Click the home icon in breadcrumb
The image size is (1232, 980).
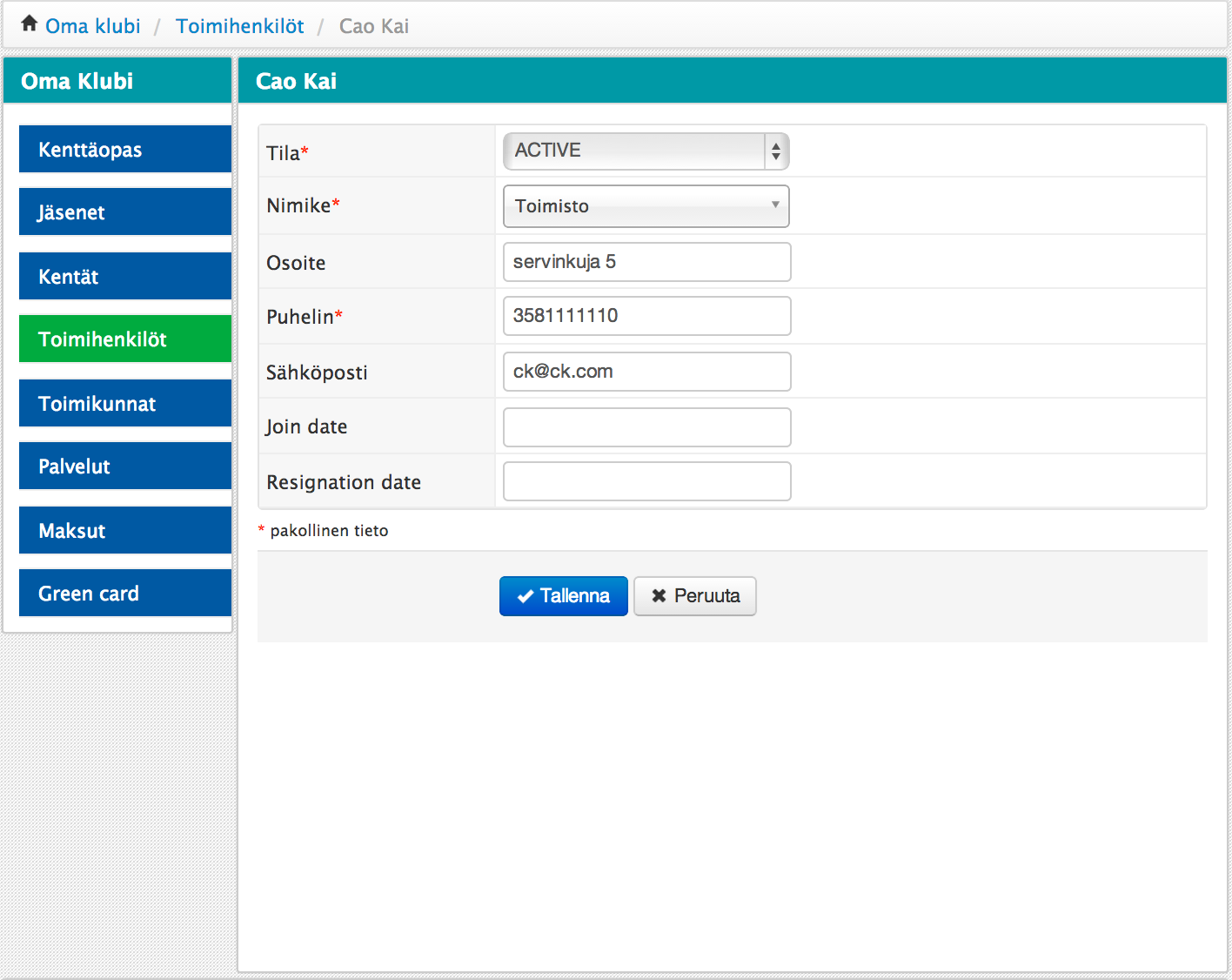pos(29,23)
